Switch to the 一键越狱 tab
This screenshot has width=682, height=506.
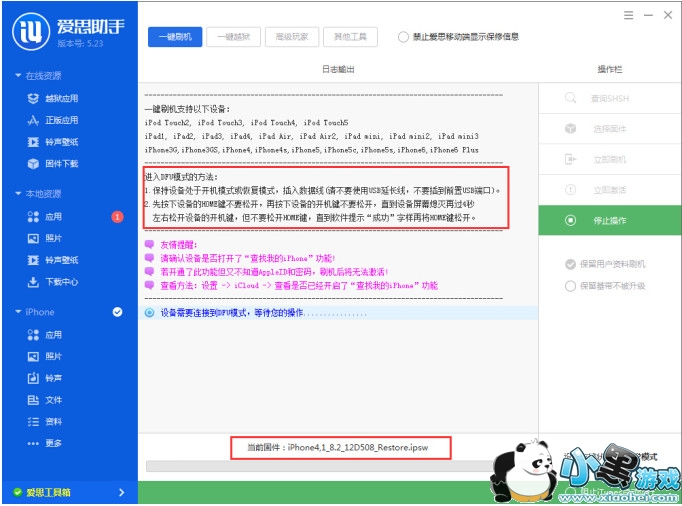click(x=234, y=37)
